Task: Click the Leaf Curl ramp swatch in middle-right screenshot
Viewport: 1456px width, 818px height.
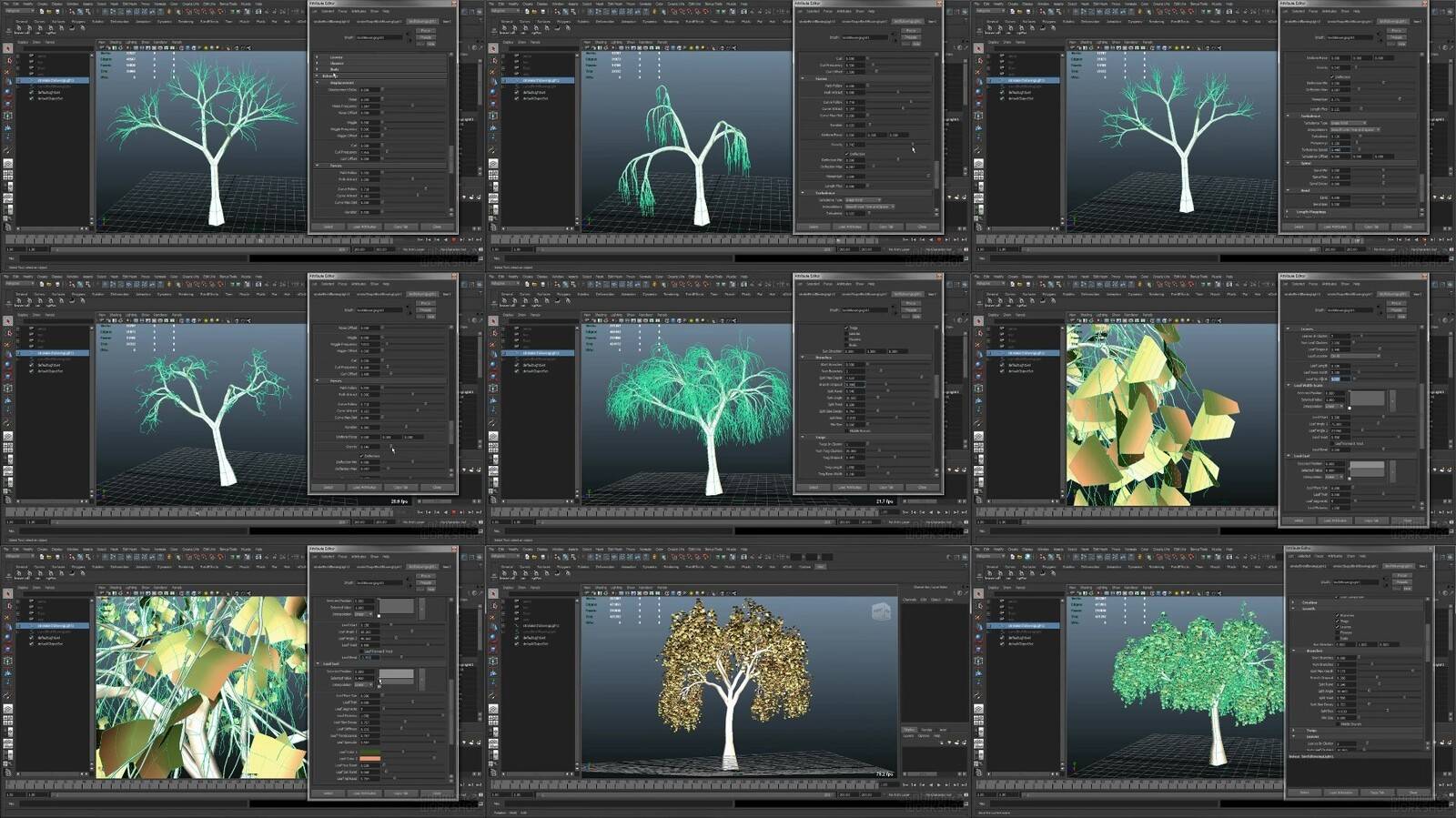Action: pos(1366,468)
